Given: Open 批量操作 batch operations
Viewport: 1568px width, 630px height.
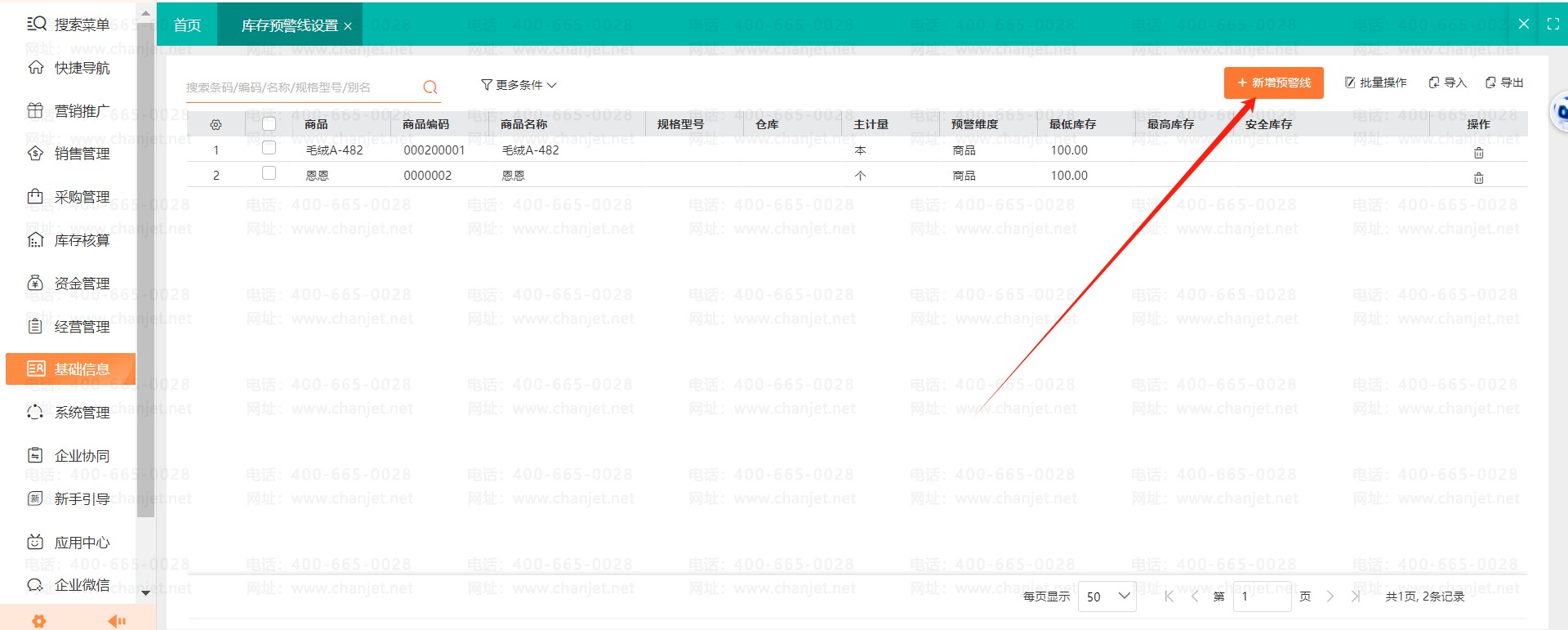Looking at the screenshot, I should pyautogui.click(x=1376, y=83).
